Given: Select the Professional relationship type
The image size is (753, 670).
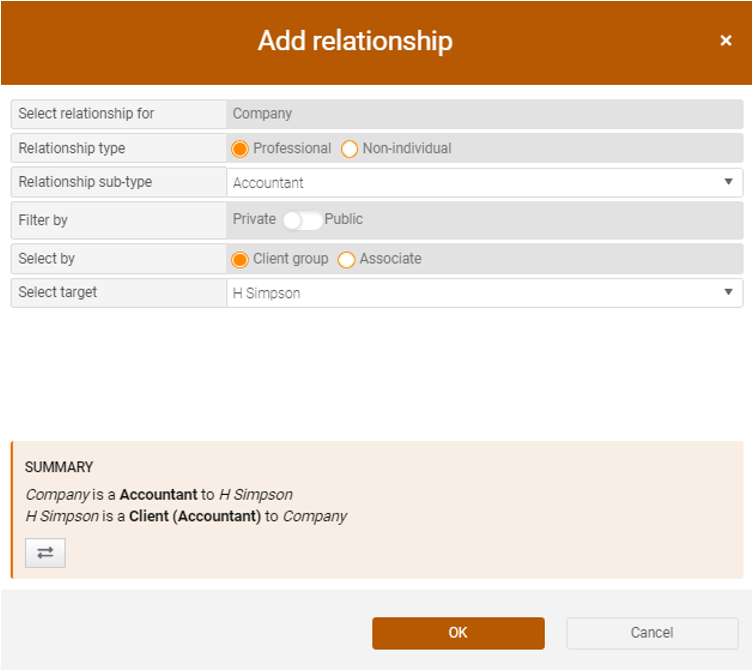Looking at the screenshot, I should pos(240,148).
